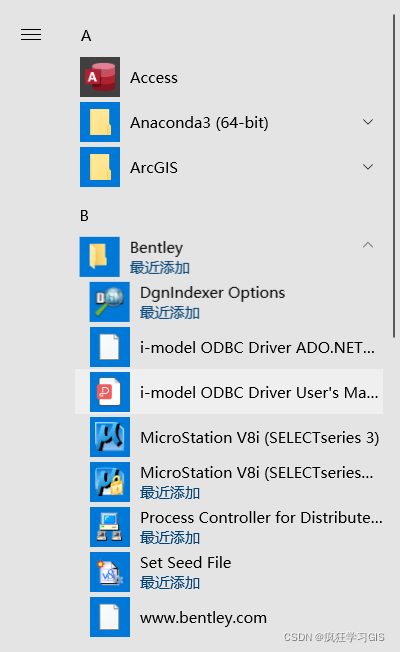Screen dimensions: 400x652
Task: Expand the ArcGIS folder chevron
Action: [x=368, y=167]
